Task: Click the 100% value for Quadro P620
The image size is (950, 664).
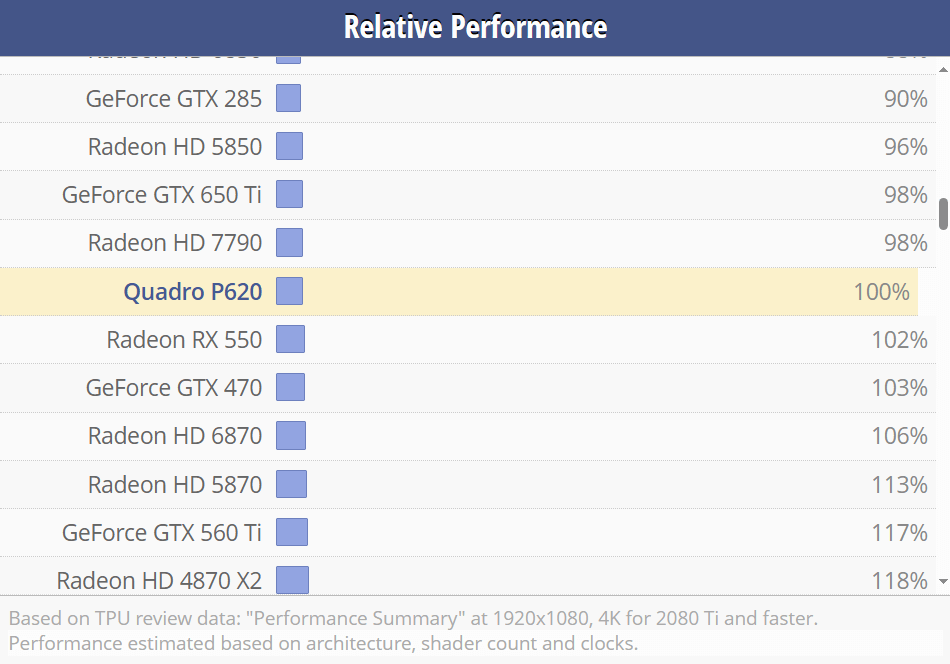Action: coord(881,292)
